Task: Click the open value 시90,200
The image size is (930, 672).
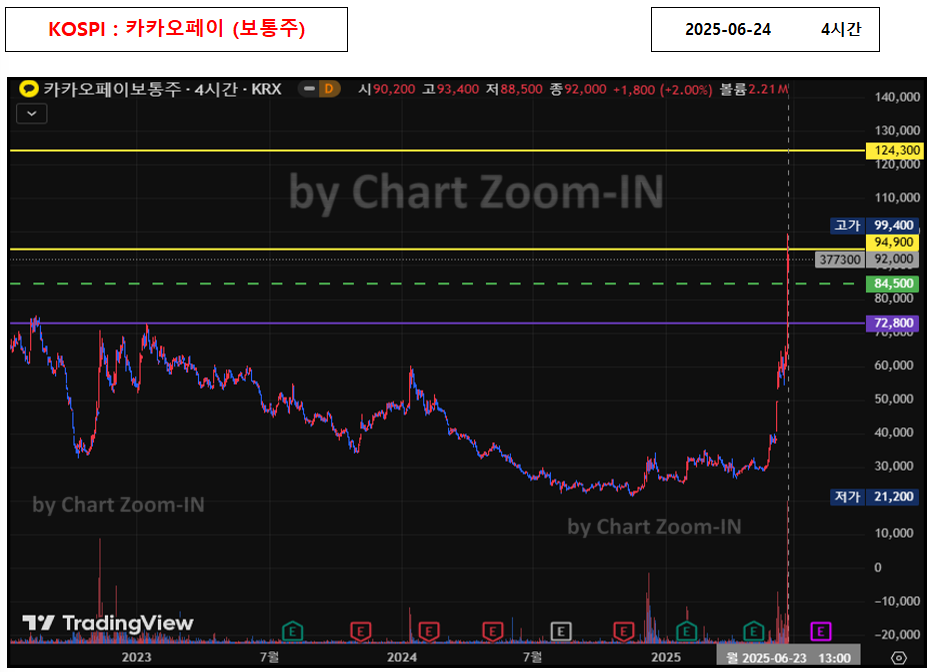Action: tap(387, 90)
